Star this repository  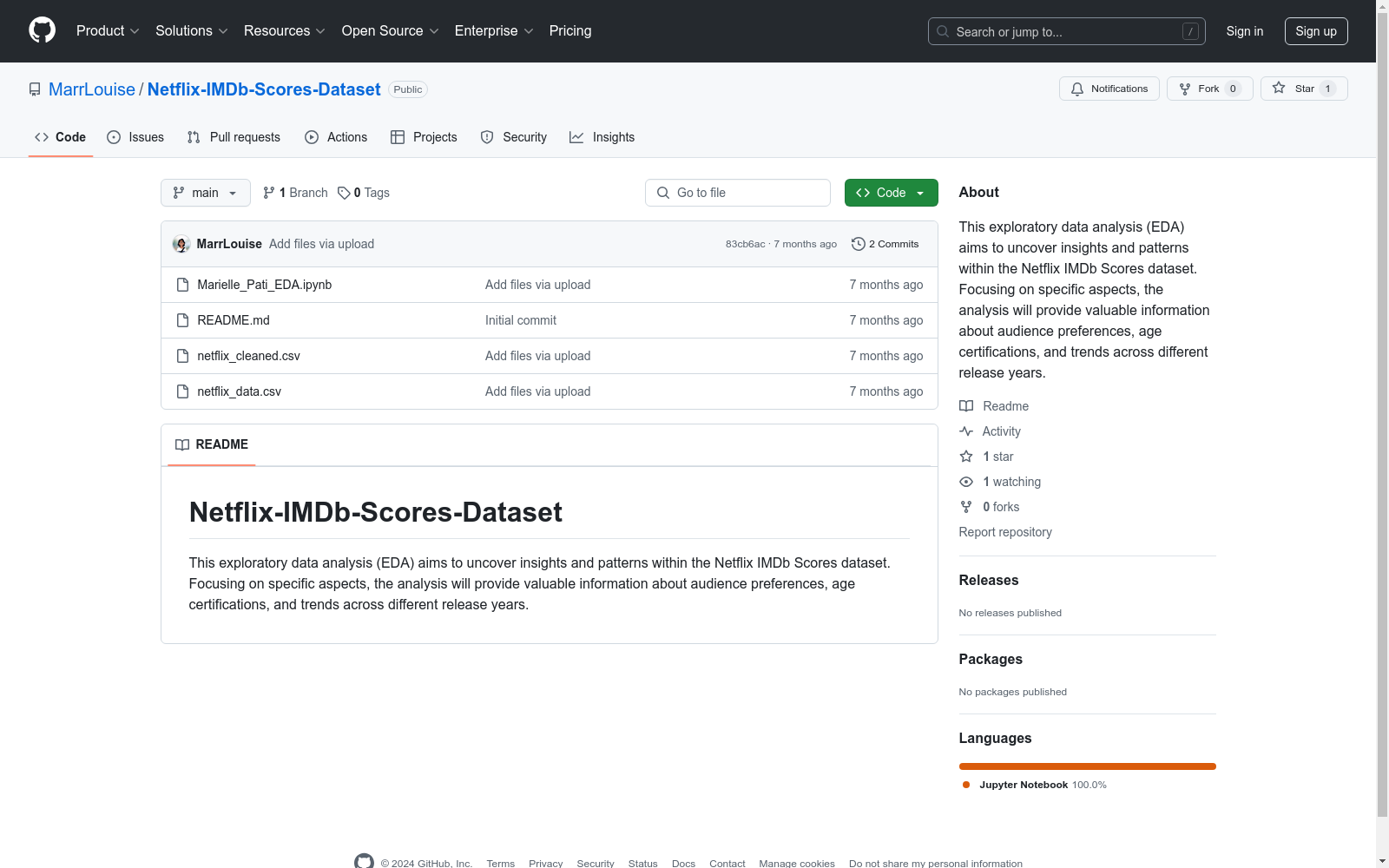pos(1304,89)
